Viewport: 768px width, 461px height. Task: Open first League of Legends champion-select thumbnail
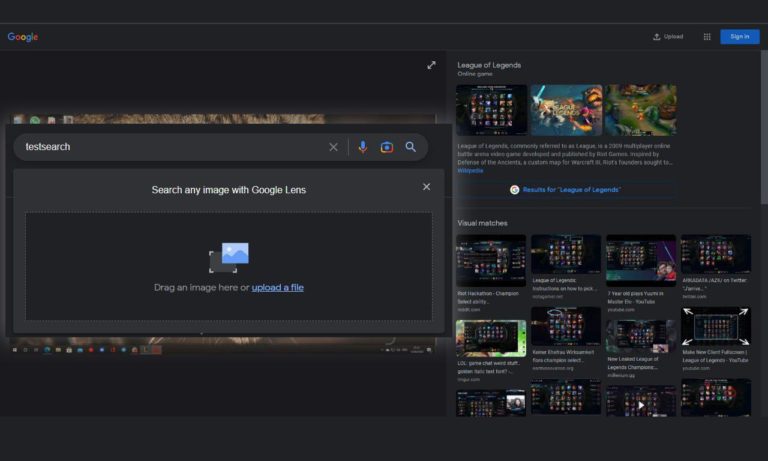[x=492, y=110]
